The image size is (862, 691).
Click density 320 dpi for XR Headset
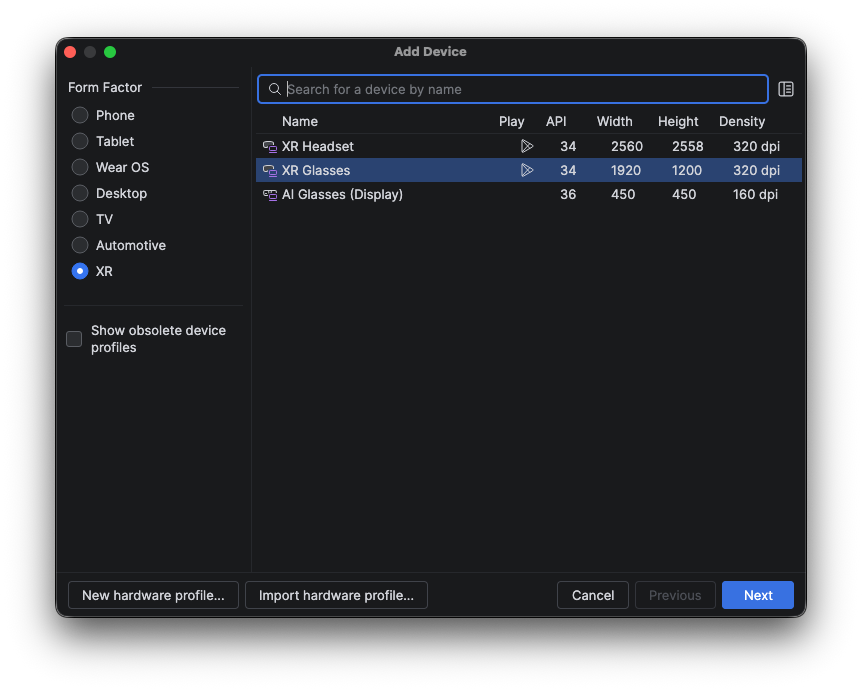click(756, 146)
